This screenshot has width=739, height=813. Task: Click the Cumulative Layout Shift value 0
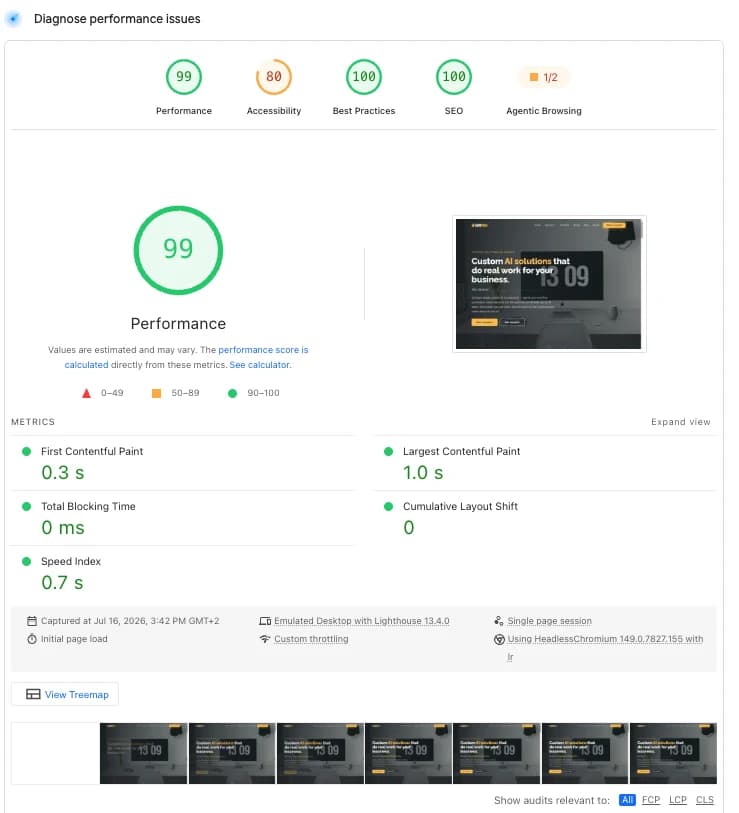click(409, 528)
